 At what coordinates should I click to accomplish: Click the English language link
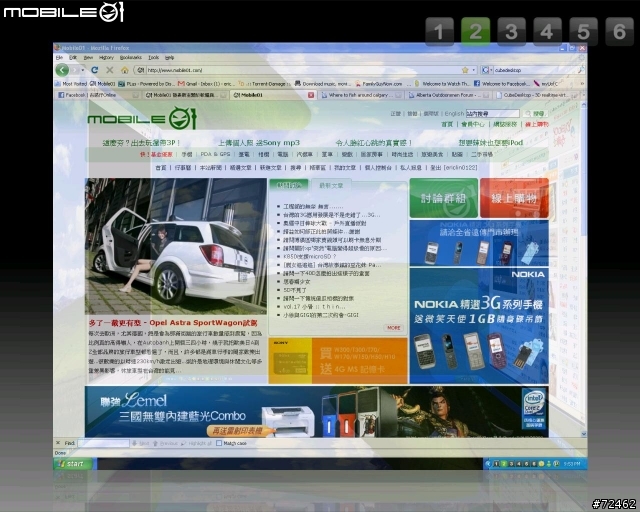(x=454, y=114)
